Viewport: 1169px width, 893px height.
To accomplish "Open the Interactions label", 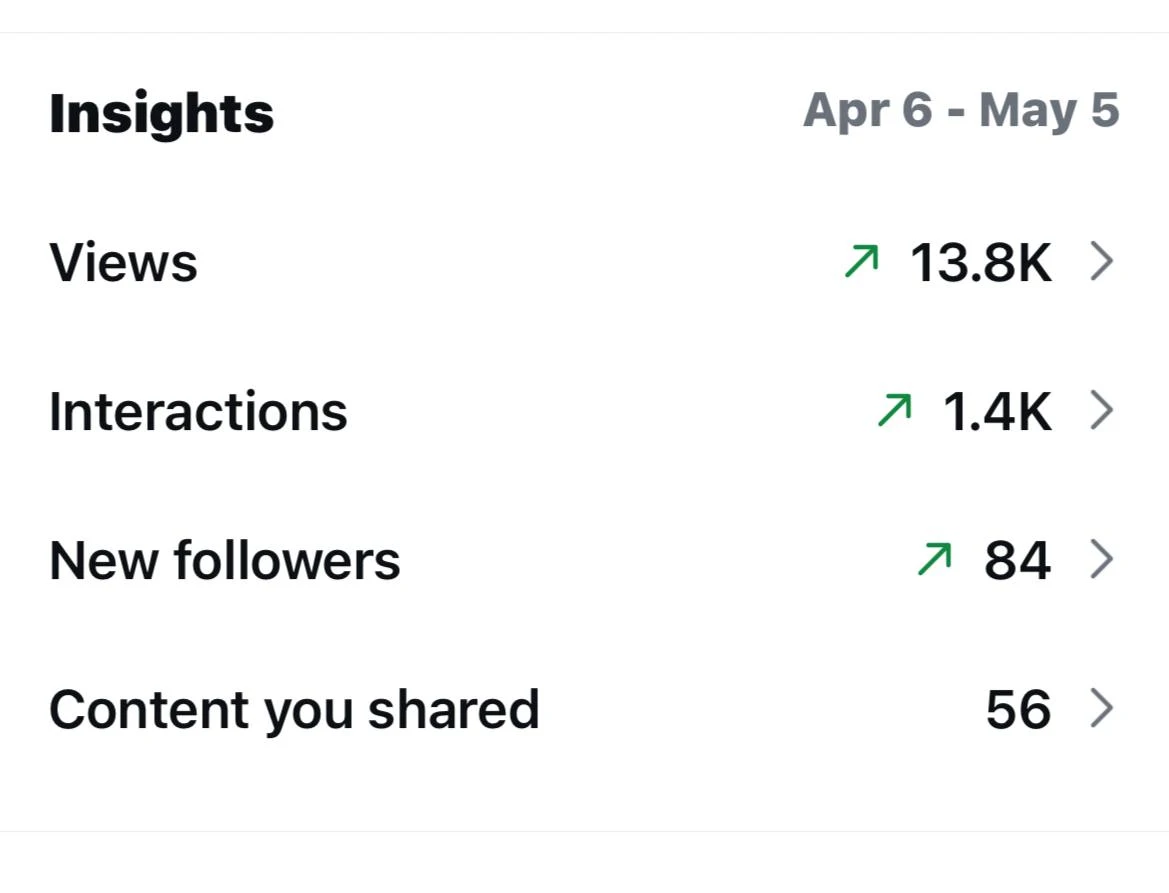I will pos(198,411).
